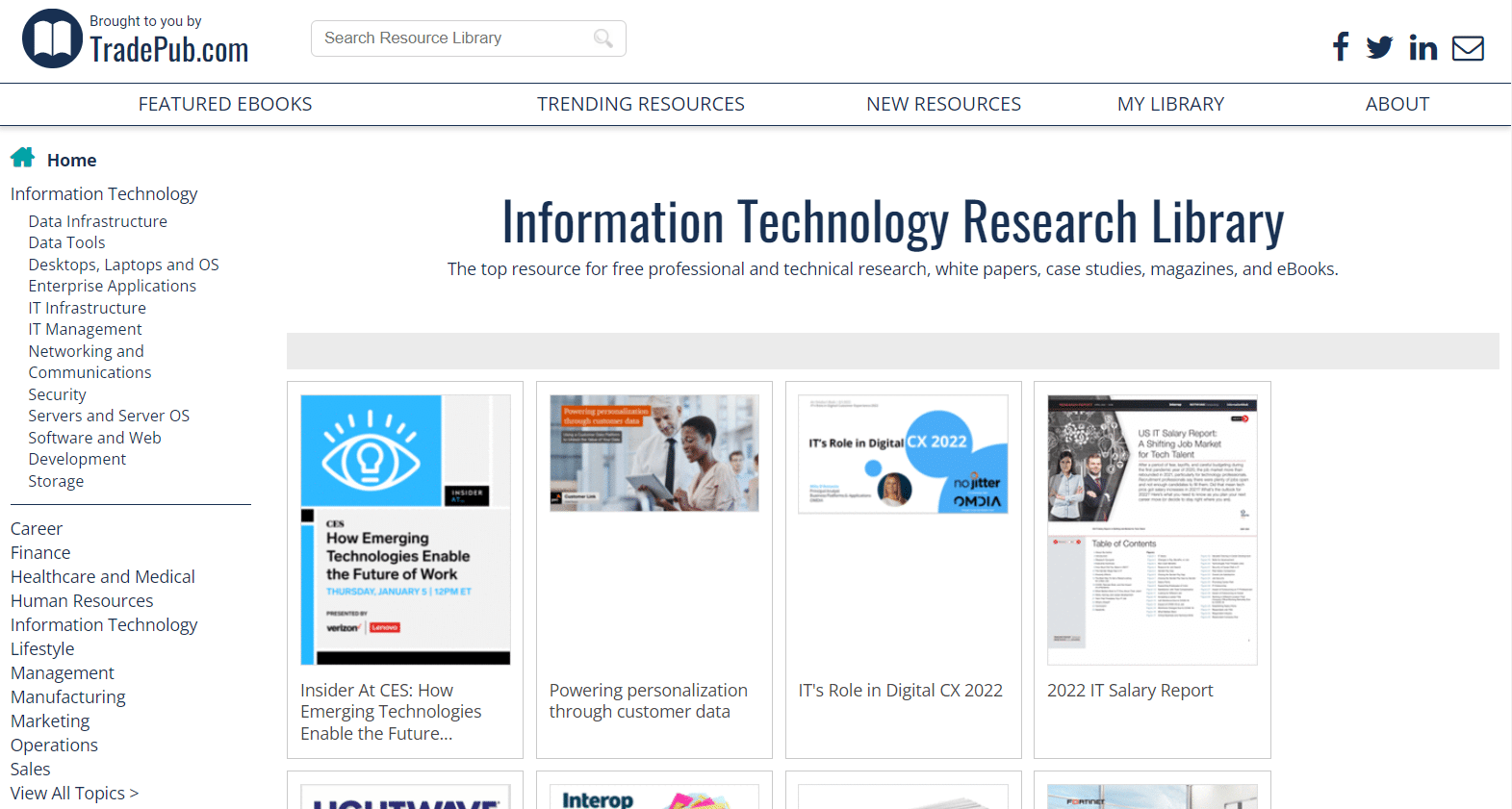The height and width of the screenshot is (809, 1512).
Task: Click the Home sidebar link
Action: [72, 160]
